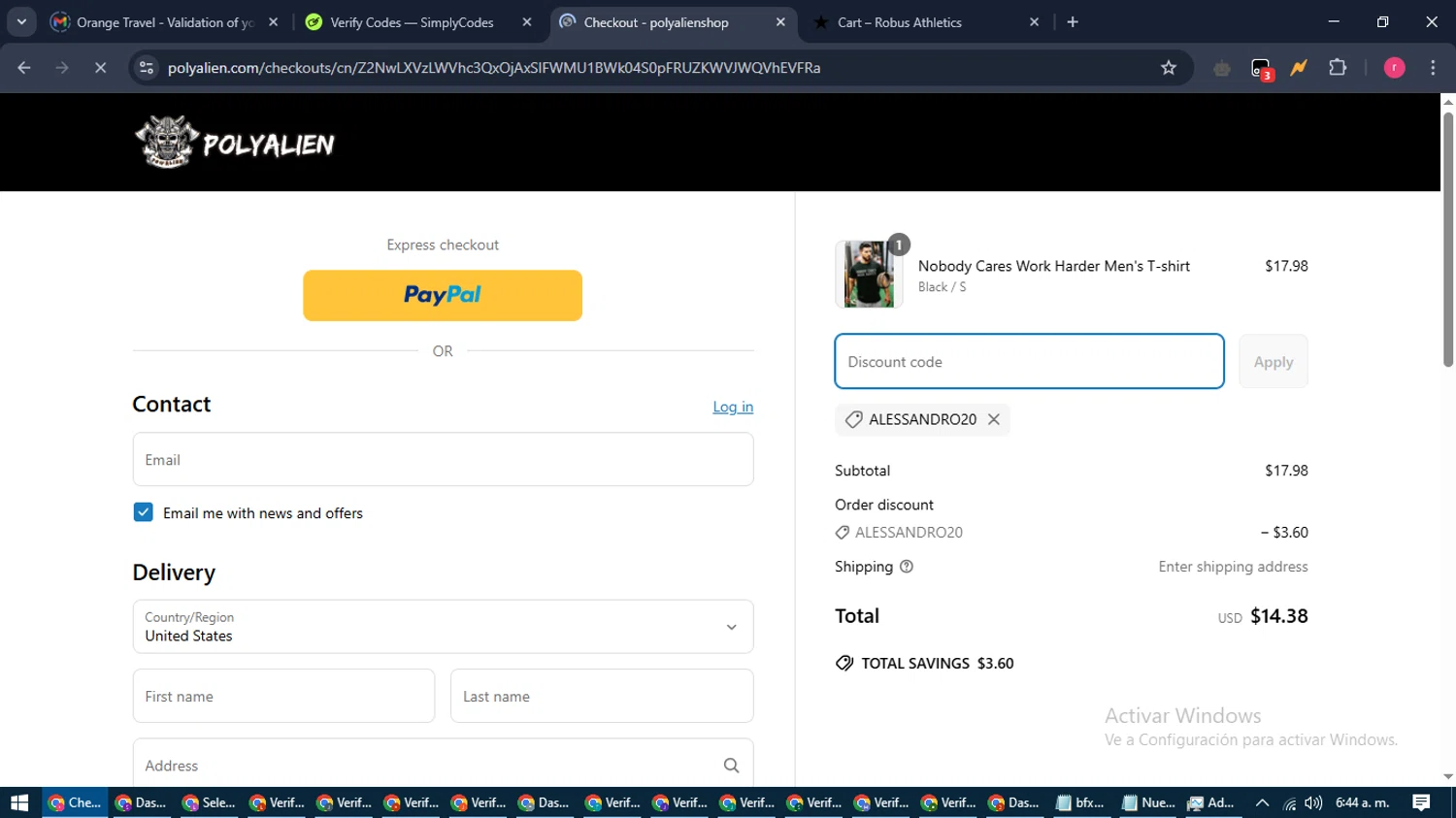Screen dimensions: 1456x818
Task: Click the Apply discount button
Action: pyautogui.click(x=1274, y=361)
